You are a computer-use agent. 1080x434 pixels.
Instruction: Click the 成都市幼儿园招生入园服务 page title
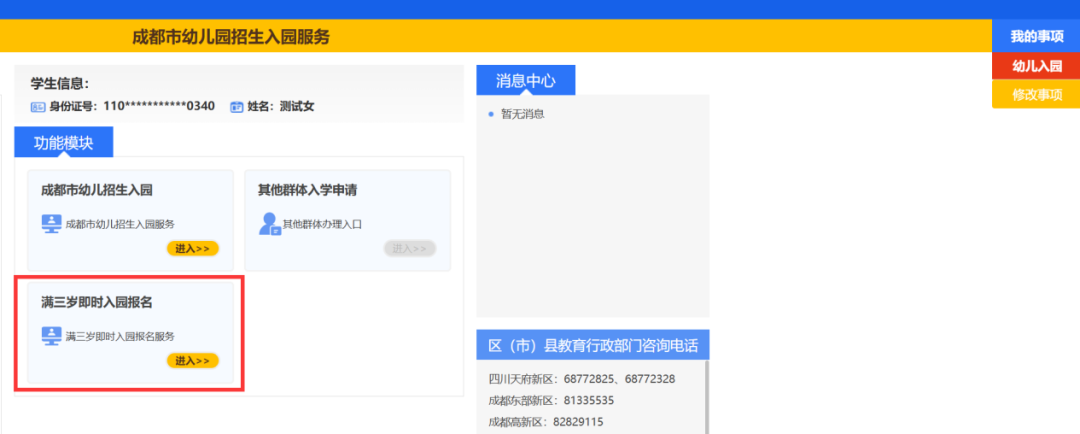pos(231,37)
